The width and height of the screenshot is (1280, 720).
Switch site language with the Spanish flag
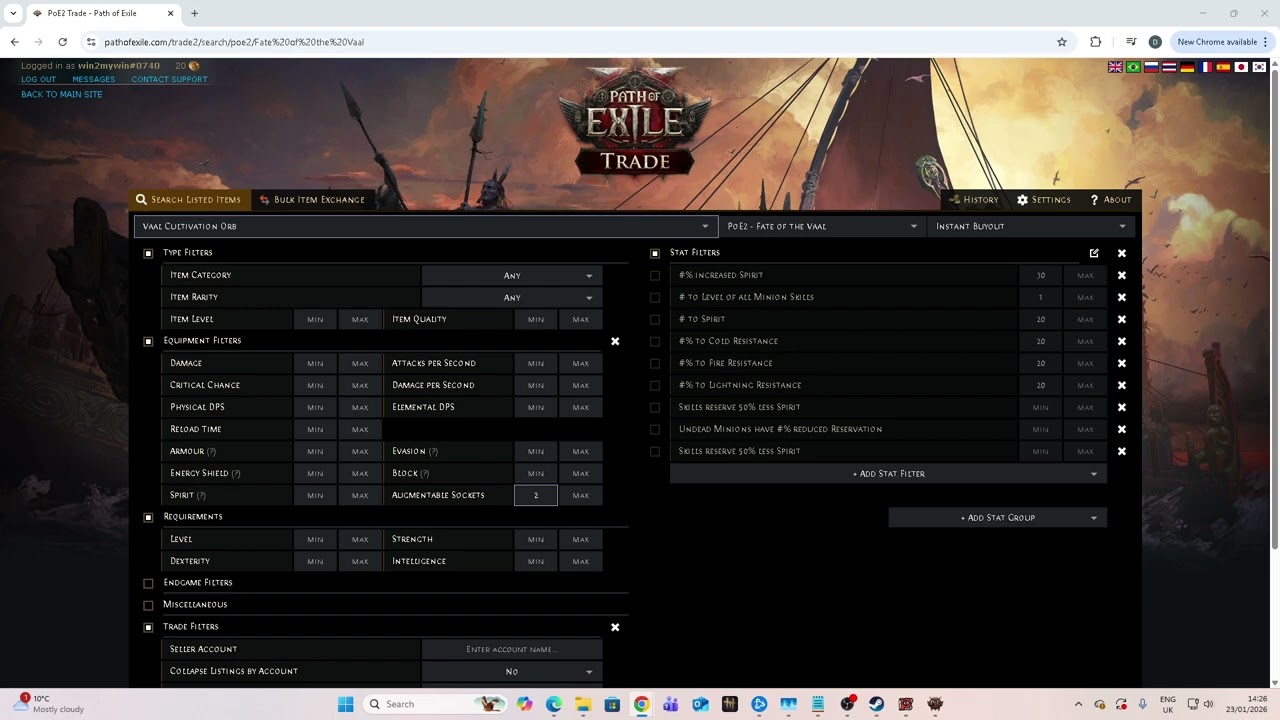click(1223, 67)
